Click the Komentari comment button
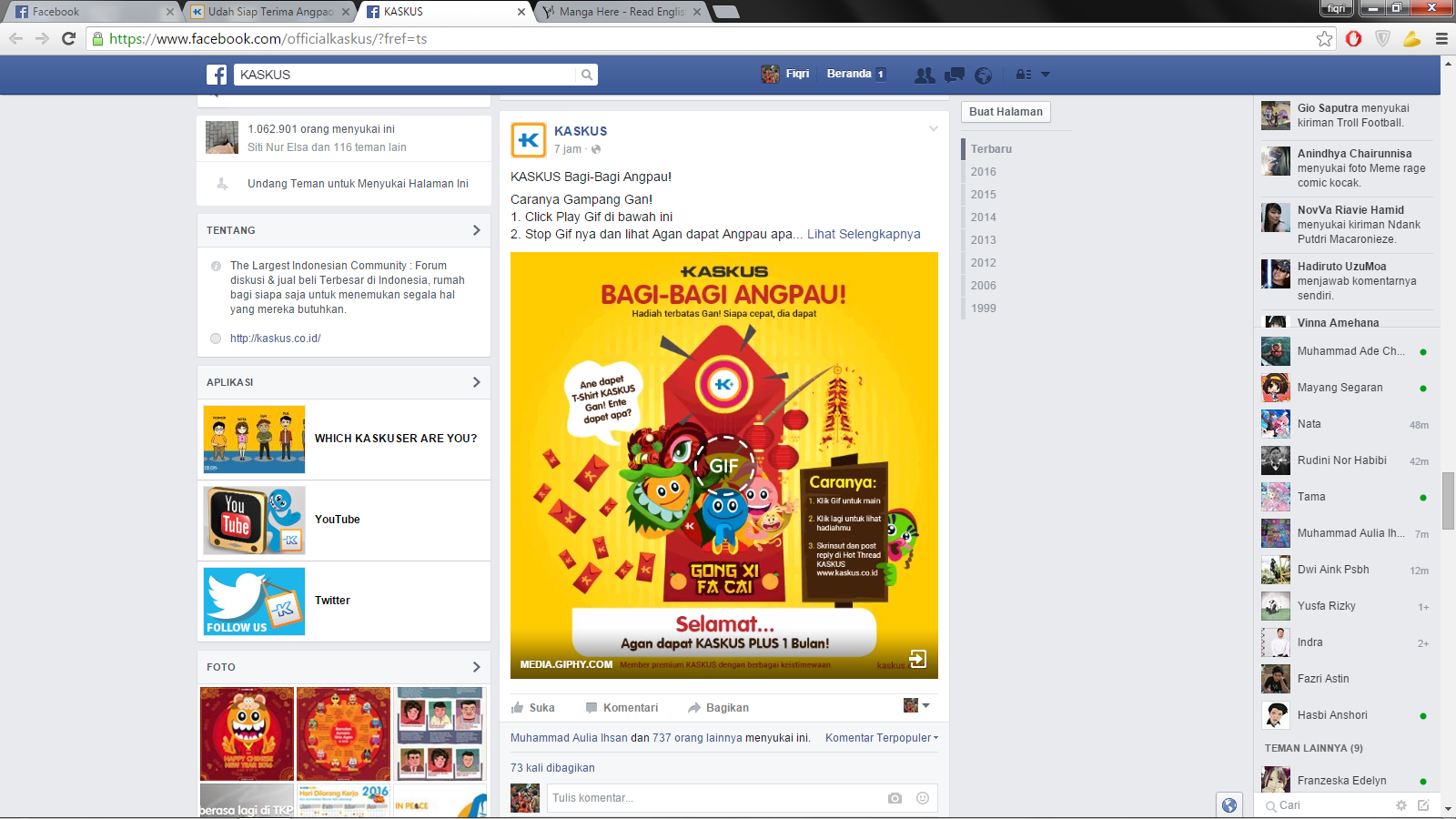 pos(622,708)
